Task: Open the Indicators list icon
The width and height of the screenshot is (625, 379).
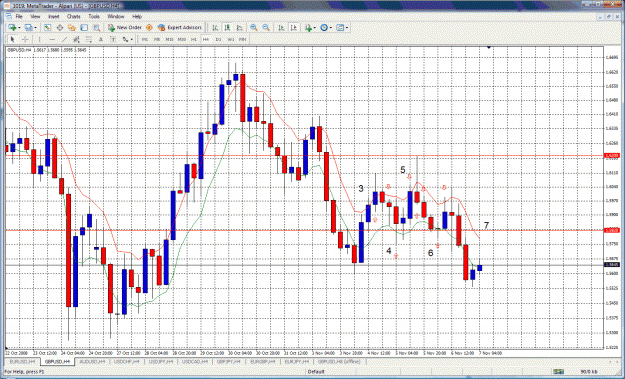Action: pos(308,27)
